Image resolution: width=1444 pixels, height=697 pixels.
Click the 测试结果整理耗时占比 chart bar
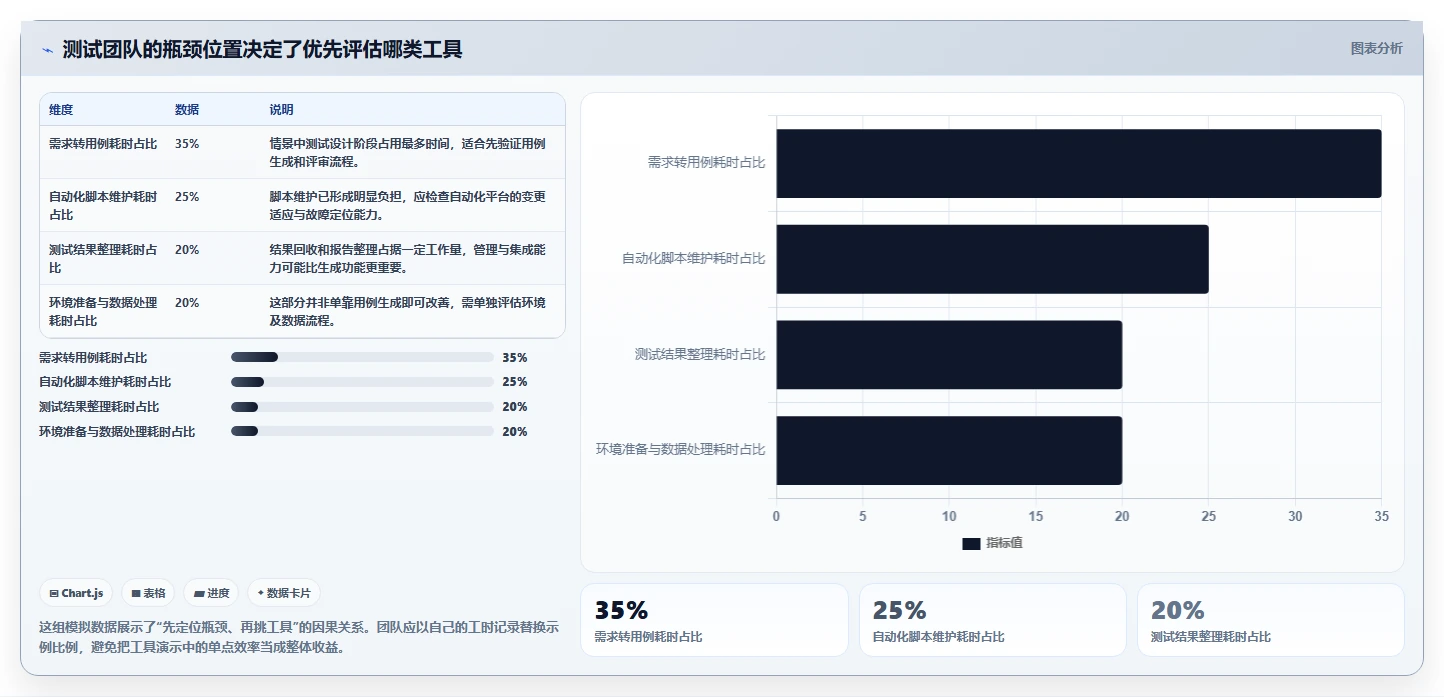pos(949,354)
